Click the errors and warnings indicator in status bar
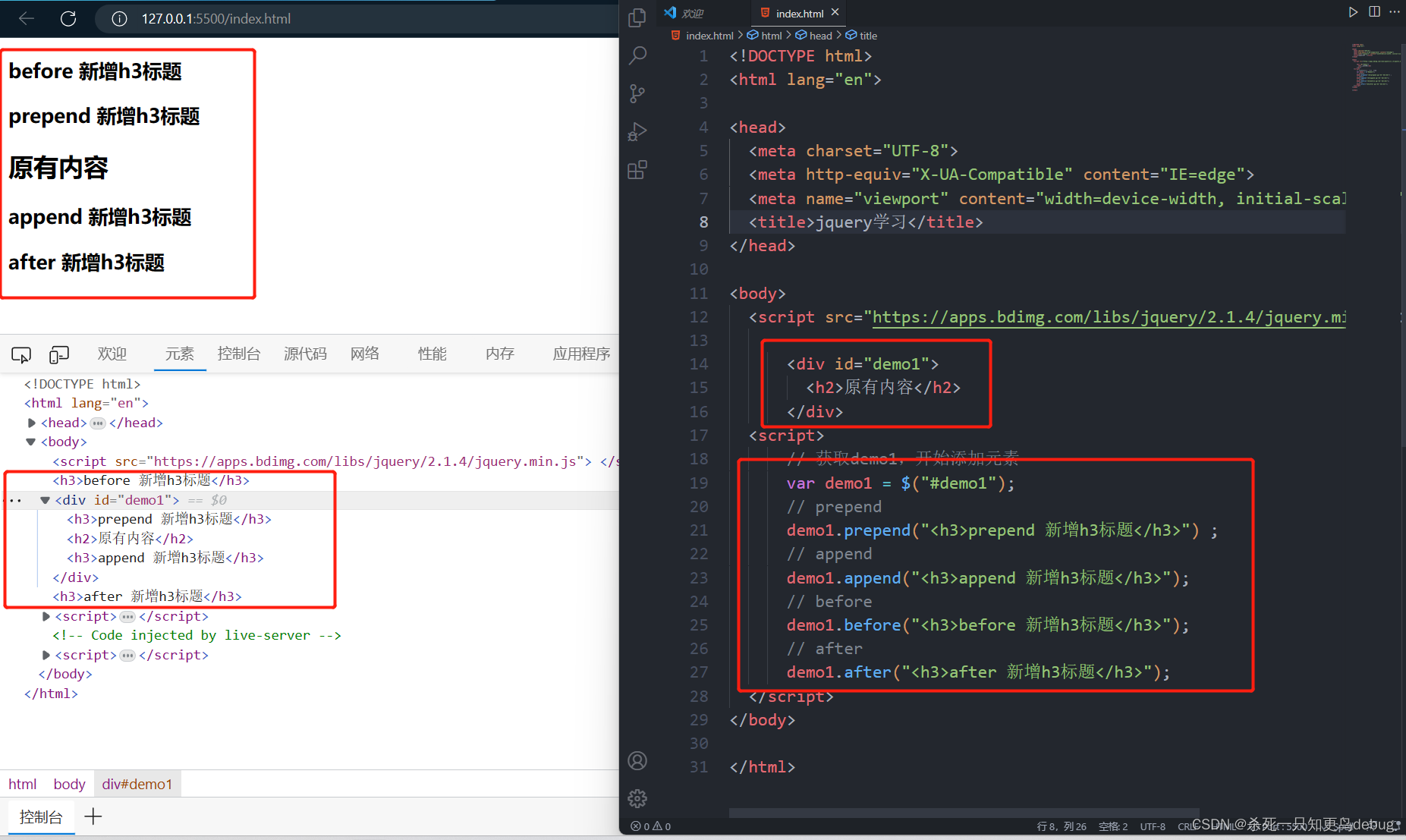This screenshot has height=840, width=1406. (650, 826)
